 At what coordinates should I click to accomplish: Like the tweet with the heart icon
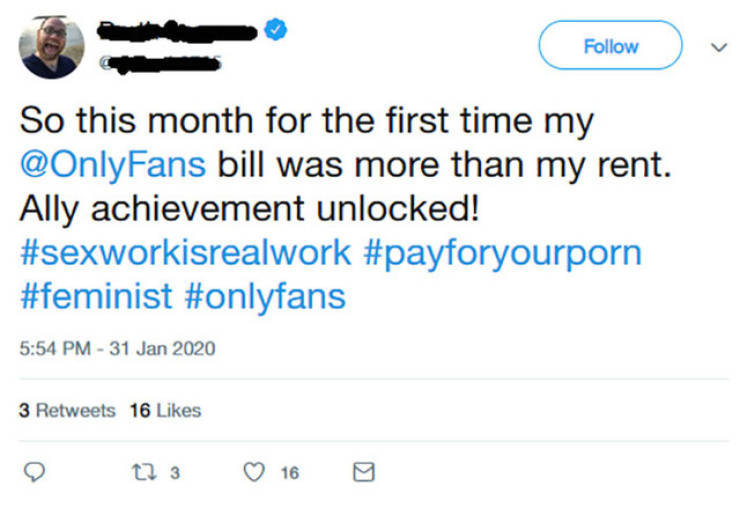(255, 472)
